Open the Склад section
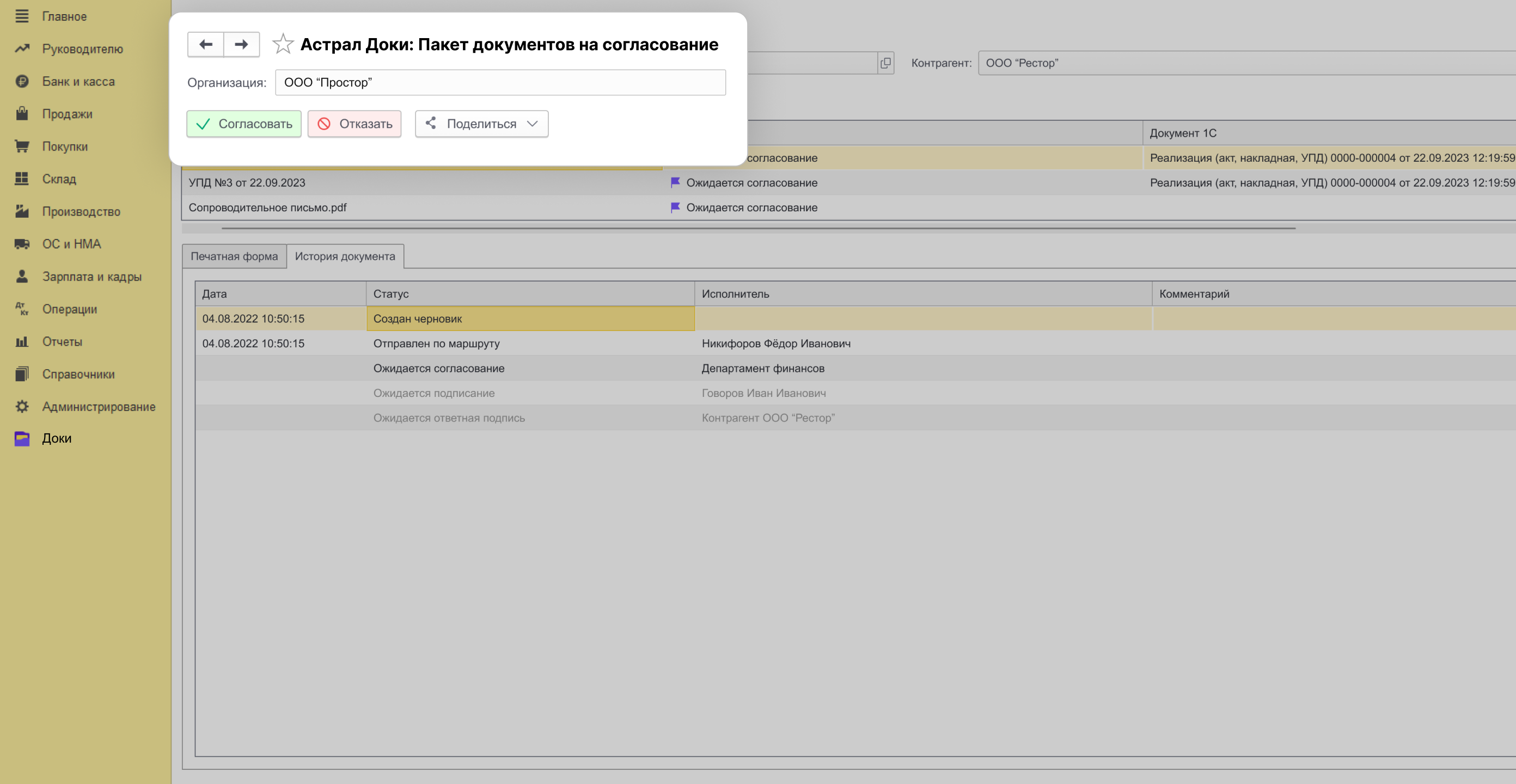This screenshot has height=784, width=1516. coord(59,179)
